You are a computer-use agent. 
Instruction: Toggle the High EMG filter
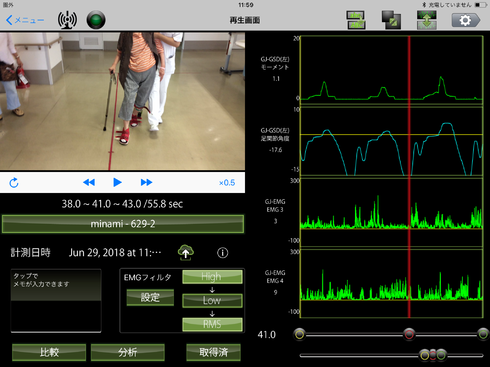tap(212, 277)
